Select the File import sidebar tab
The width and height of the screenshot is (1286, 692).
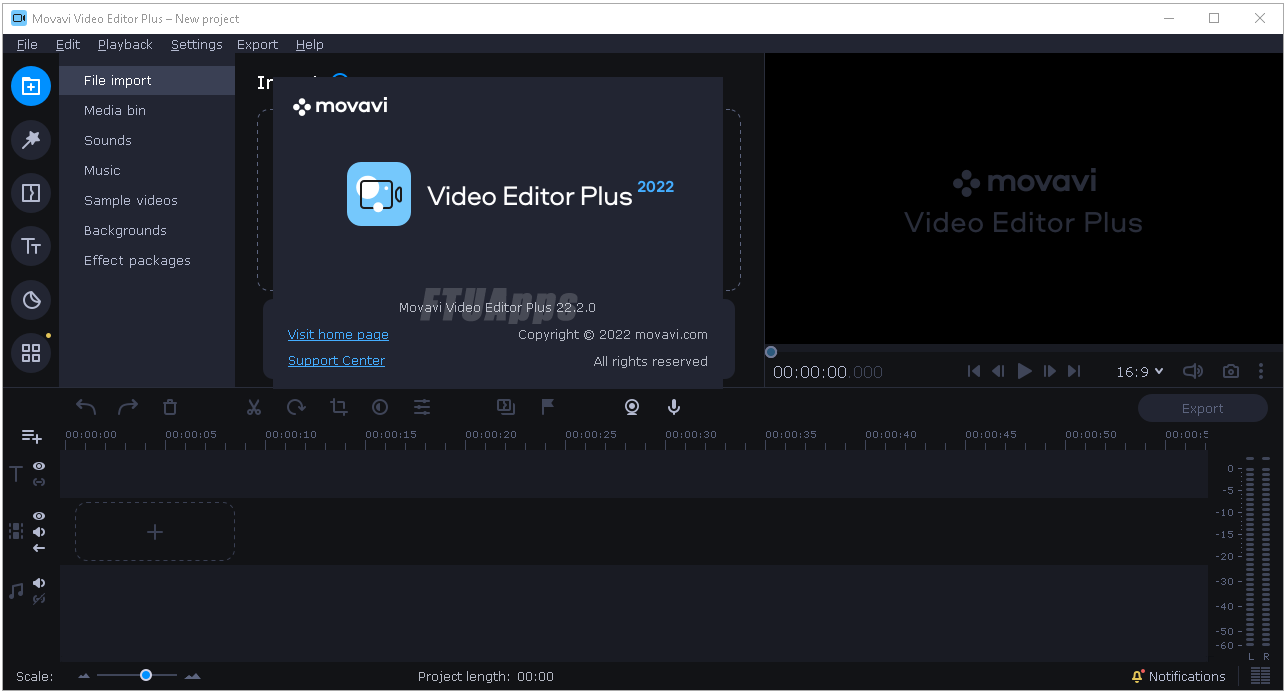147,80
